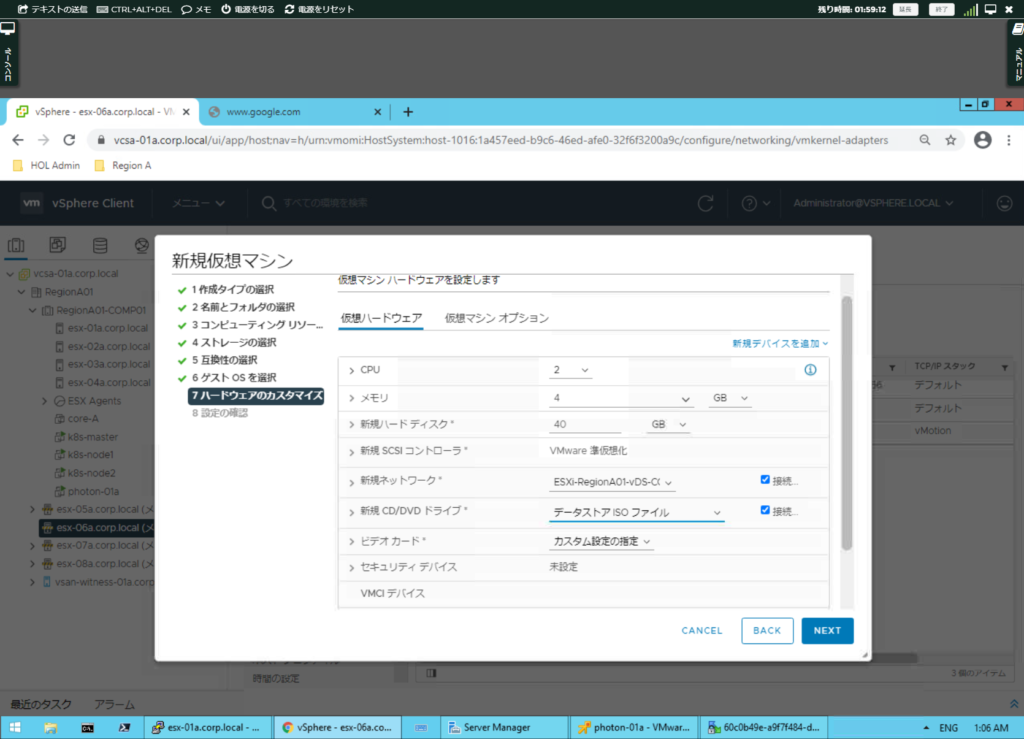Screen dimensions: 1024x739
Task: Click the CPU info icon in the dialog
Action: click(810, 370)
